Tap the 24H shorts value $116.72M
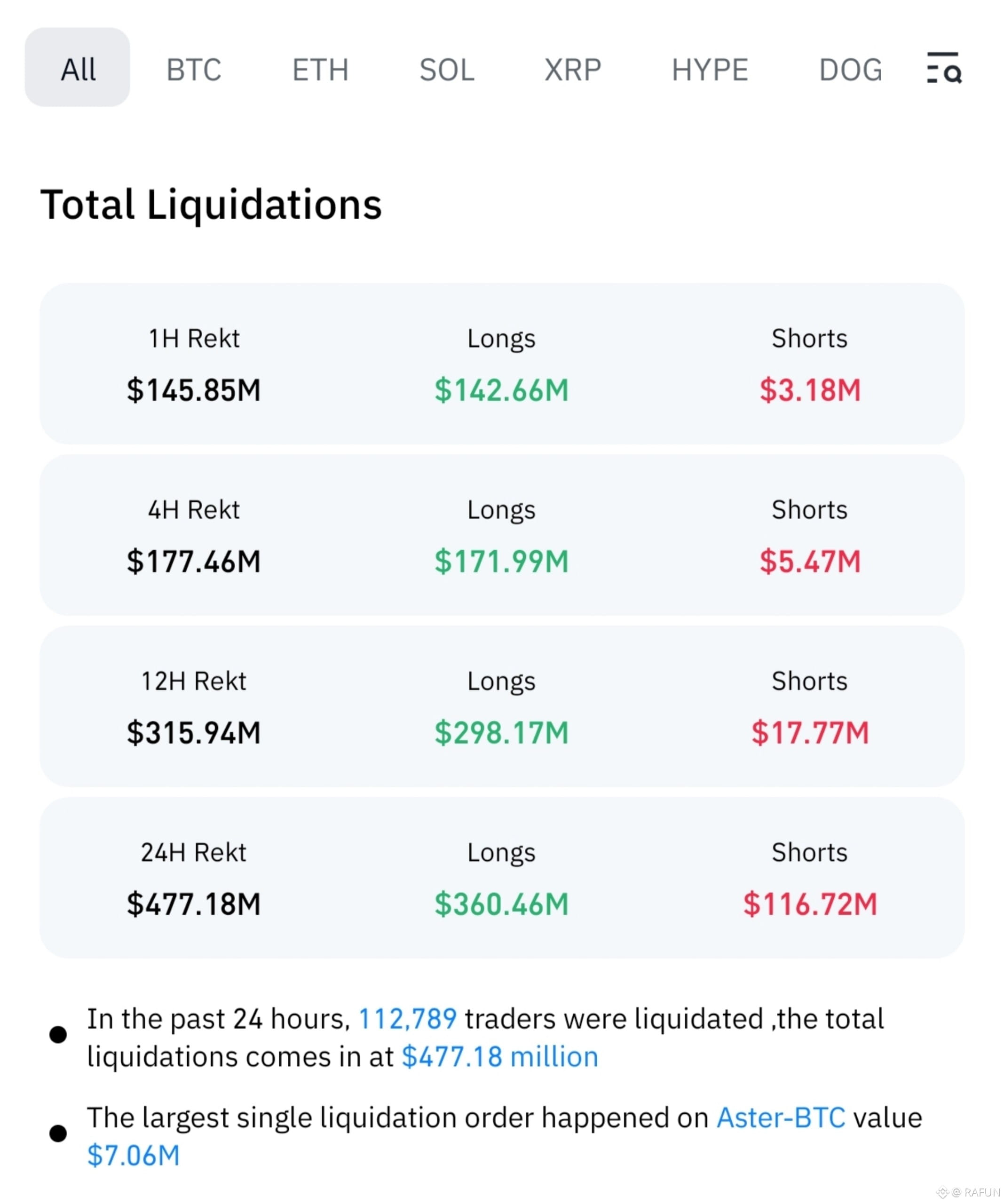 pyautogui.click(x=810, y=903)
